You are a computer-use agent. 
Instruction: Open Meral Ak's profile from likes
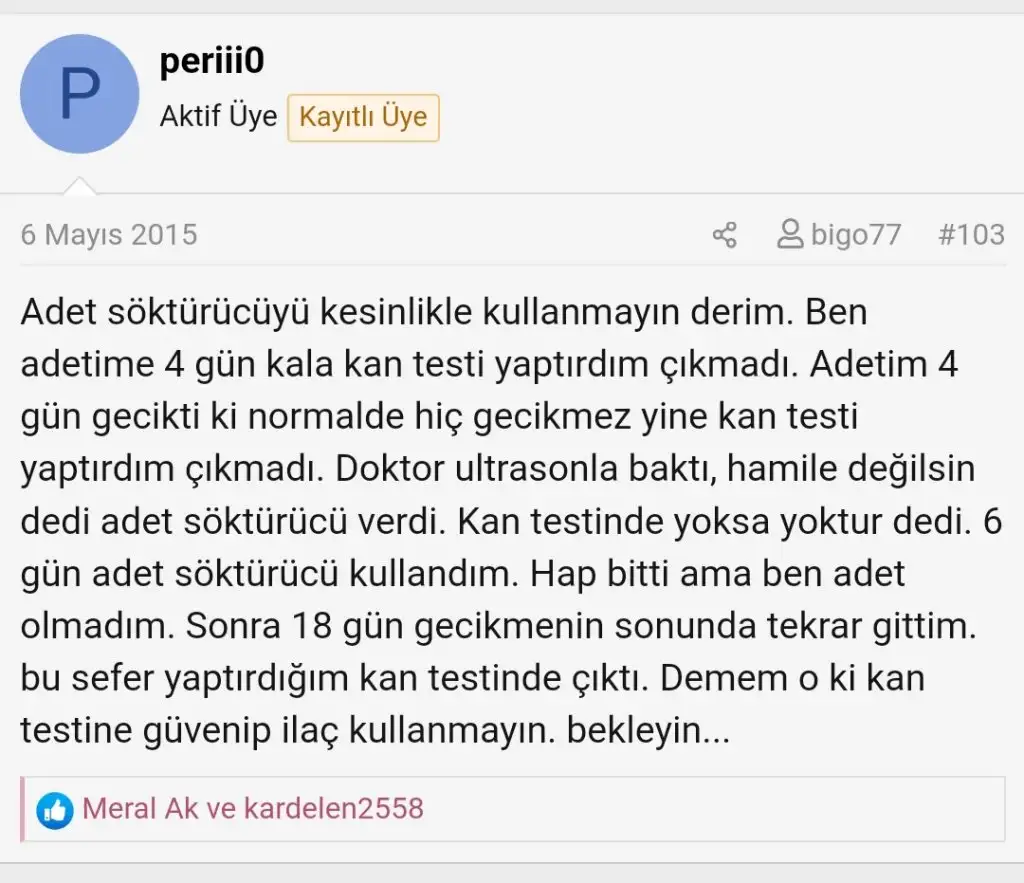140,809
